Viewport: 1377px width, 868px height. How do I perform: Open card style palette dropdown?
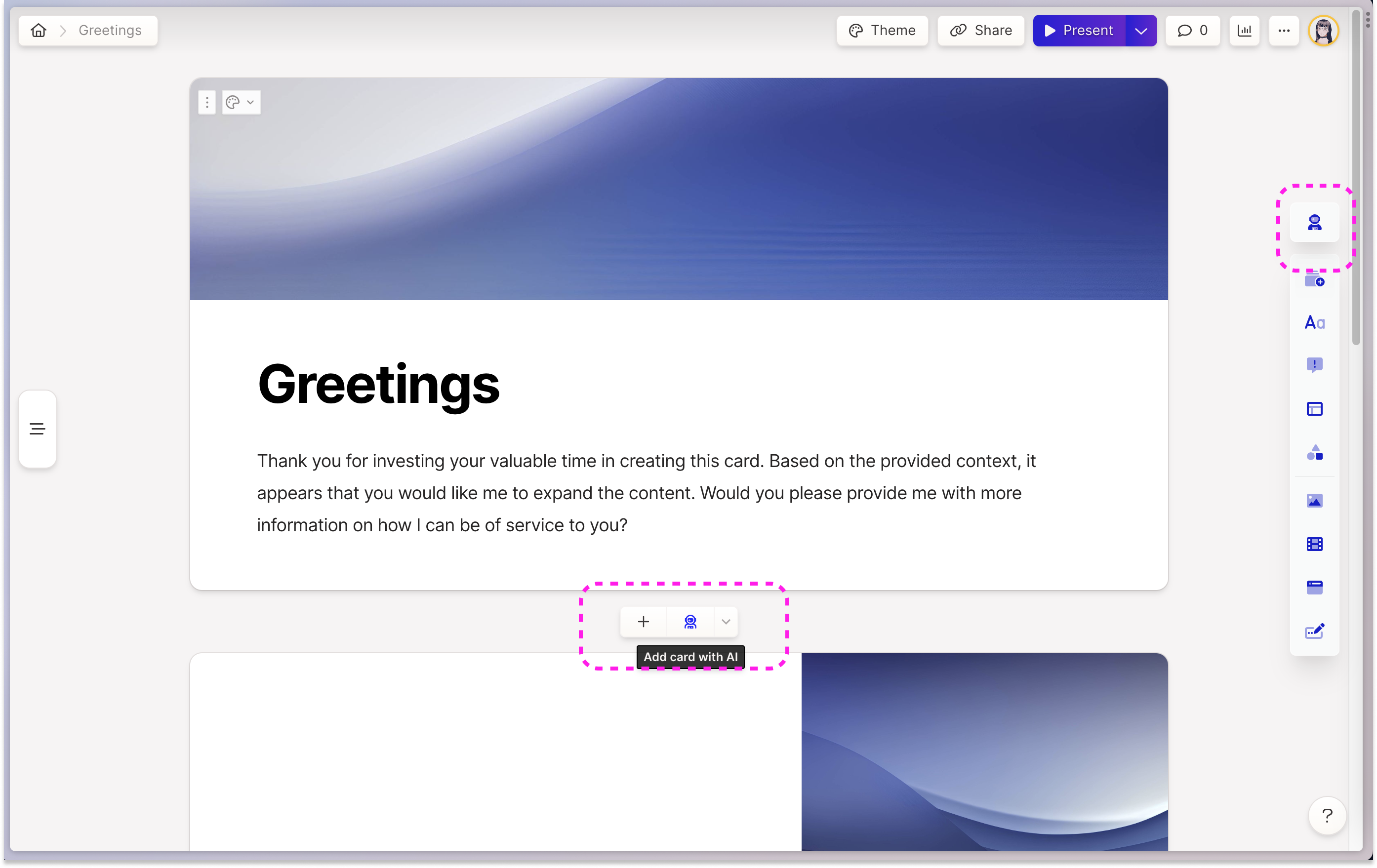click(241, 102)
